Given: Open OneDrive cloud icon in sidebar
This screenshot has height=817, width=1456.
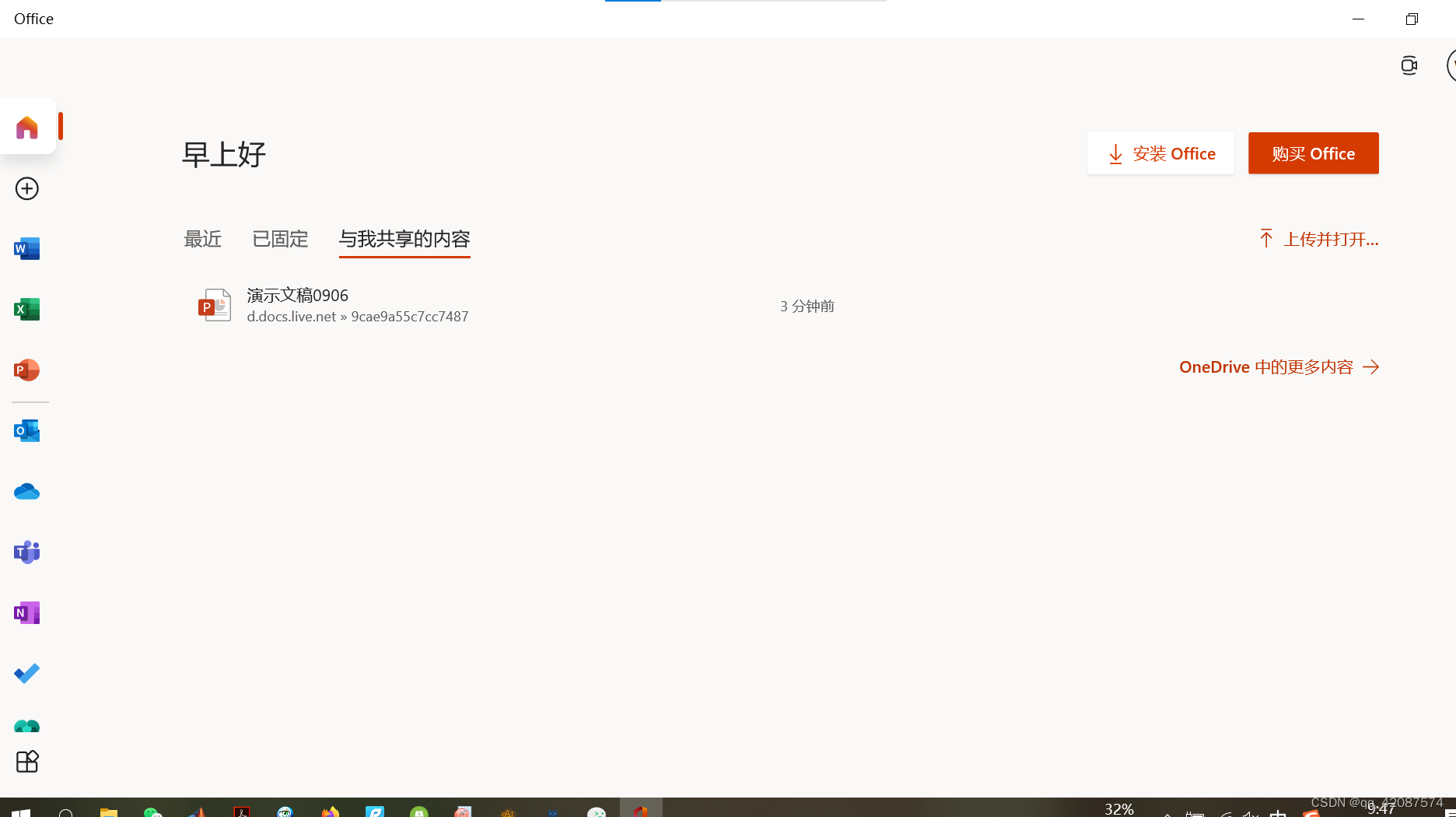Looking at the screenshot, I should 27,492.
